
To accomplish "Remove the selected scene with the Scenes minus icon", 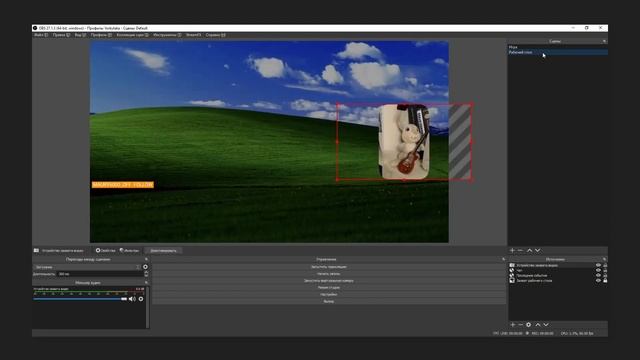I will (x=520, y=250).
